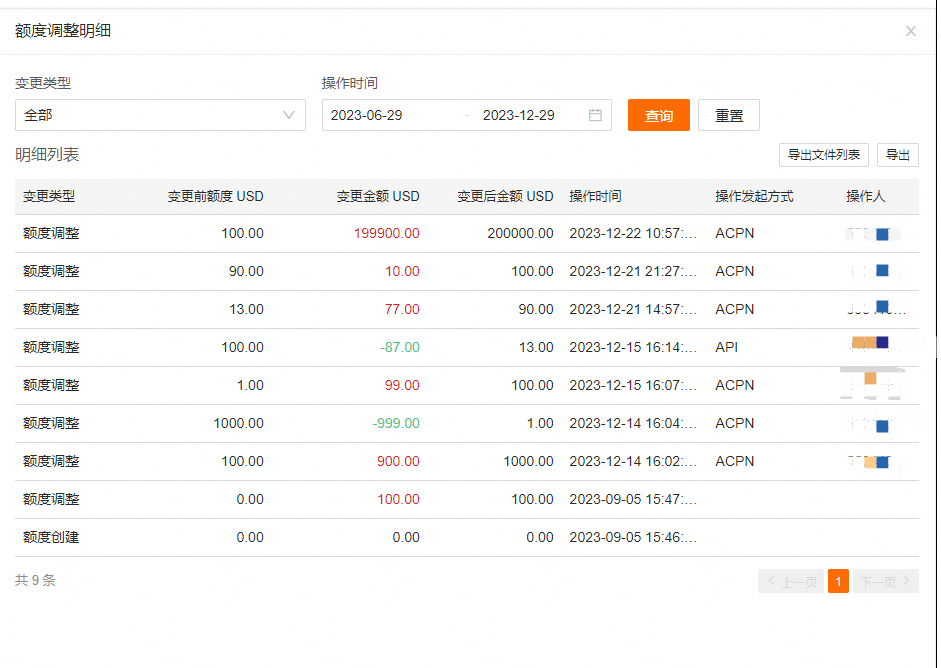
Task: Select the 变更类型 column header
Action: [x=49, y=196]
